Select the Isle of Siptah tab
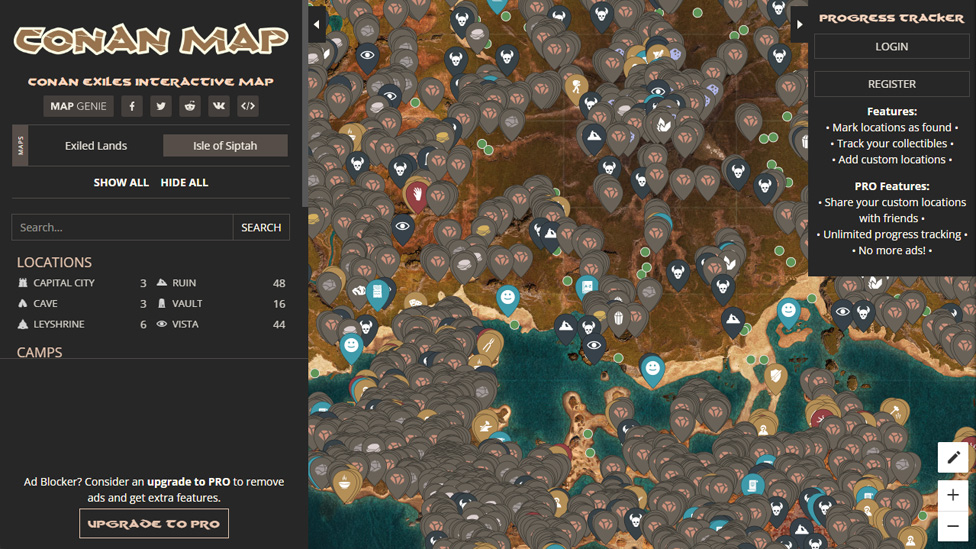 pyautogui.click(x=225, y=146)
